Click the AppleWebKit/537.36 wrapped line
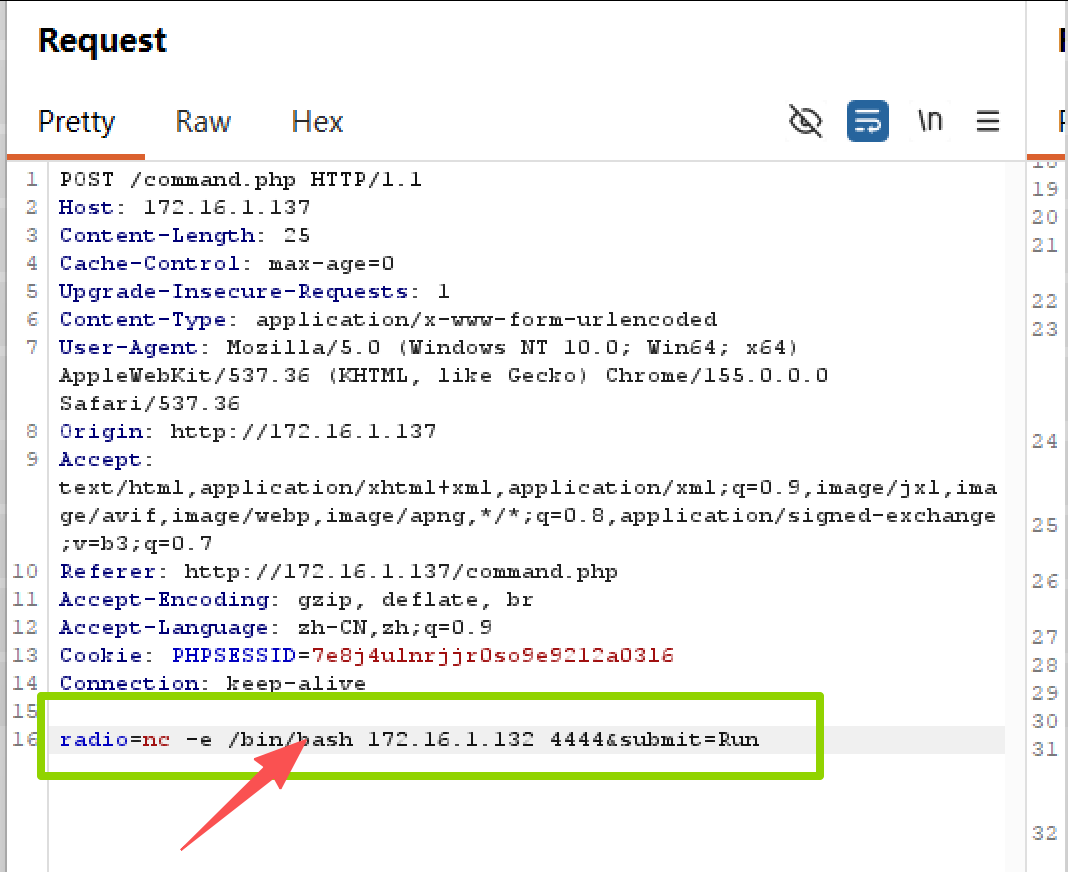The width and height of the screenshot is (1068, 872). [x=443, y=375]
